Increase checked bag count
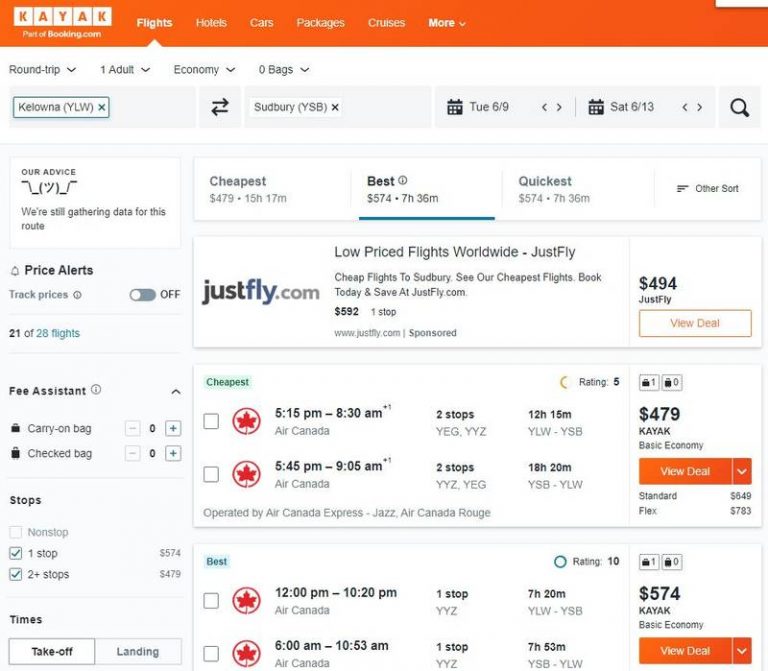 point(173,454)
